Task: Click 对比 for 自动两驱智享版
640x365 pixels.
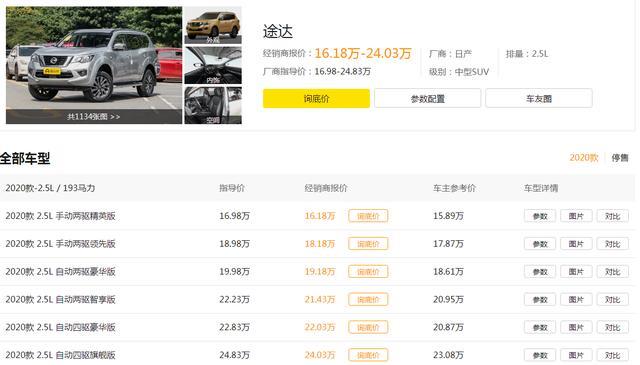Action: (612, 299)
